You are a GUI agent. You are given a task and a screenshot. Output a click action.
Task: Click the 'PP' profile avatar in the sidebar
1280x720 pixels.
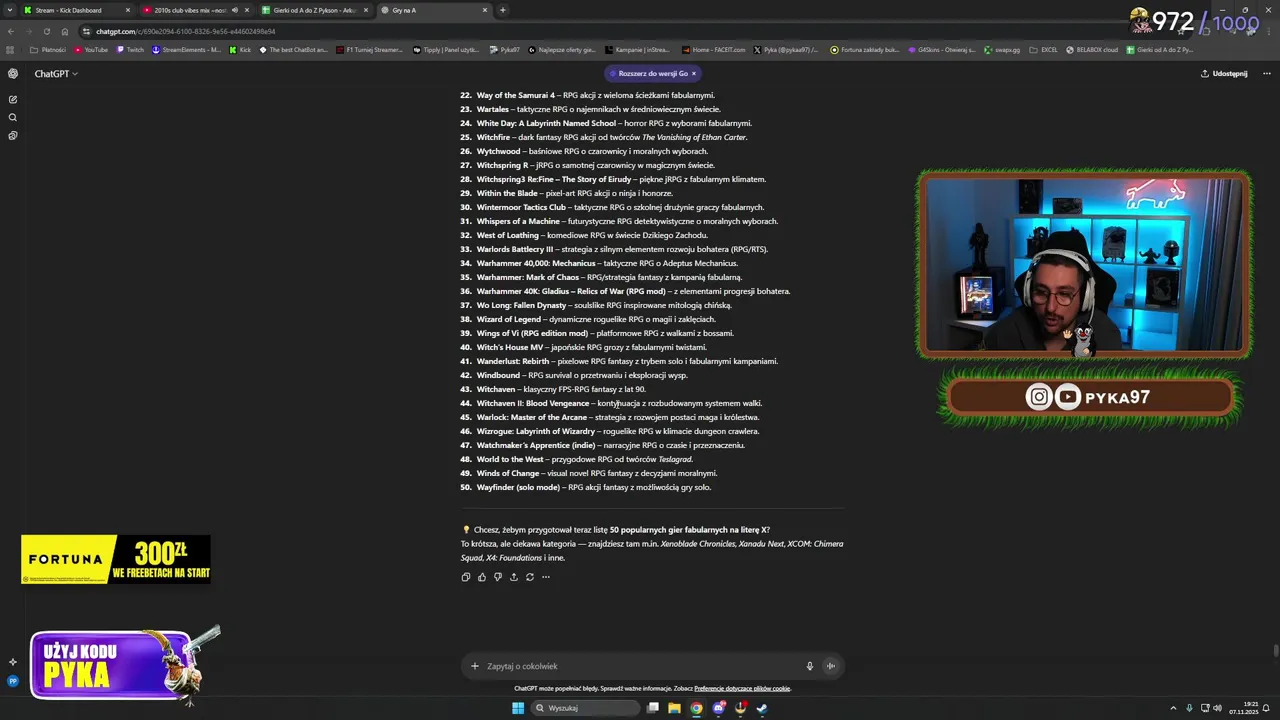[x=13, y=681]
